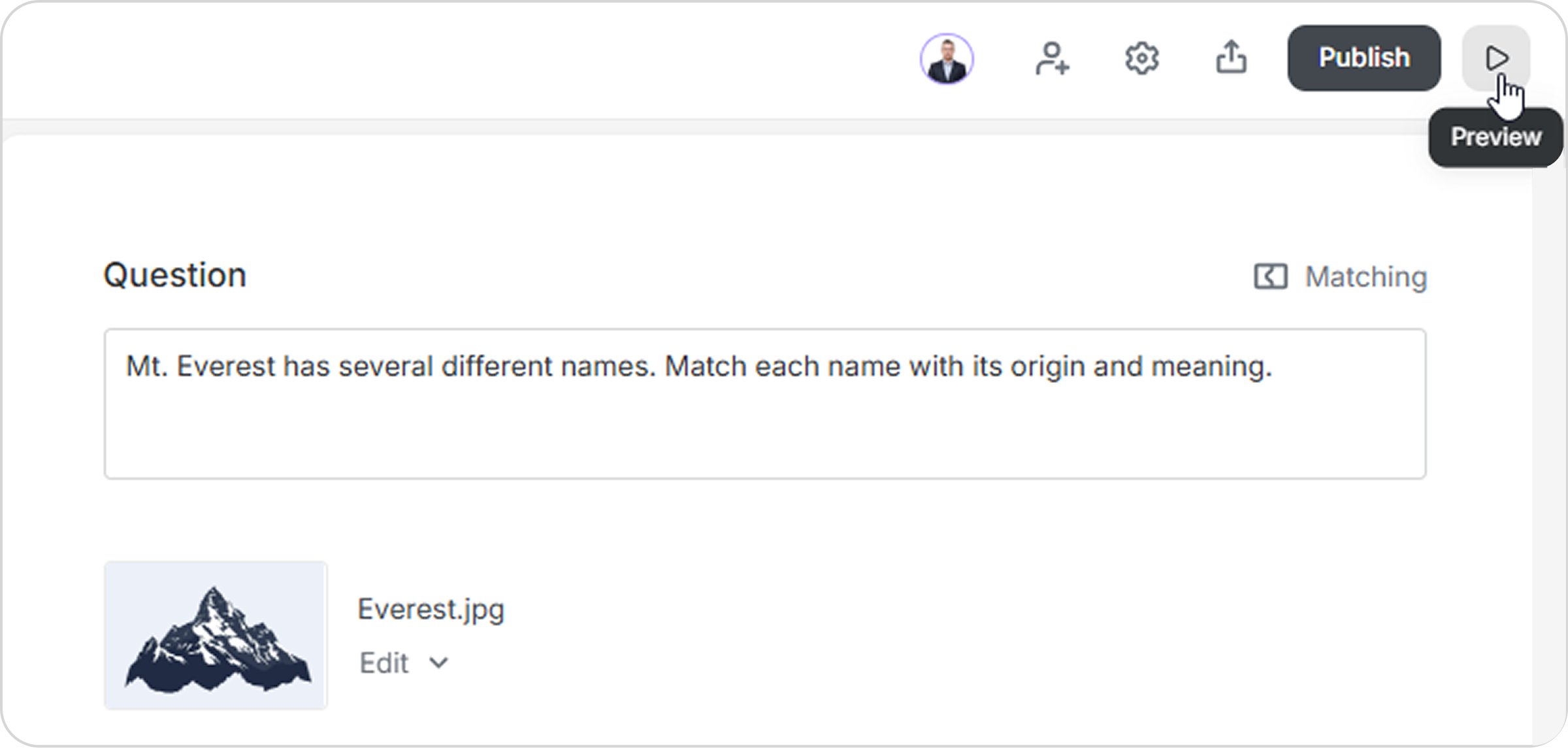Click the Everest.jpg file name

(x=431, y=610)
